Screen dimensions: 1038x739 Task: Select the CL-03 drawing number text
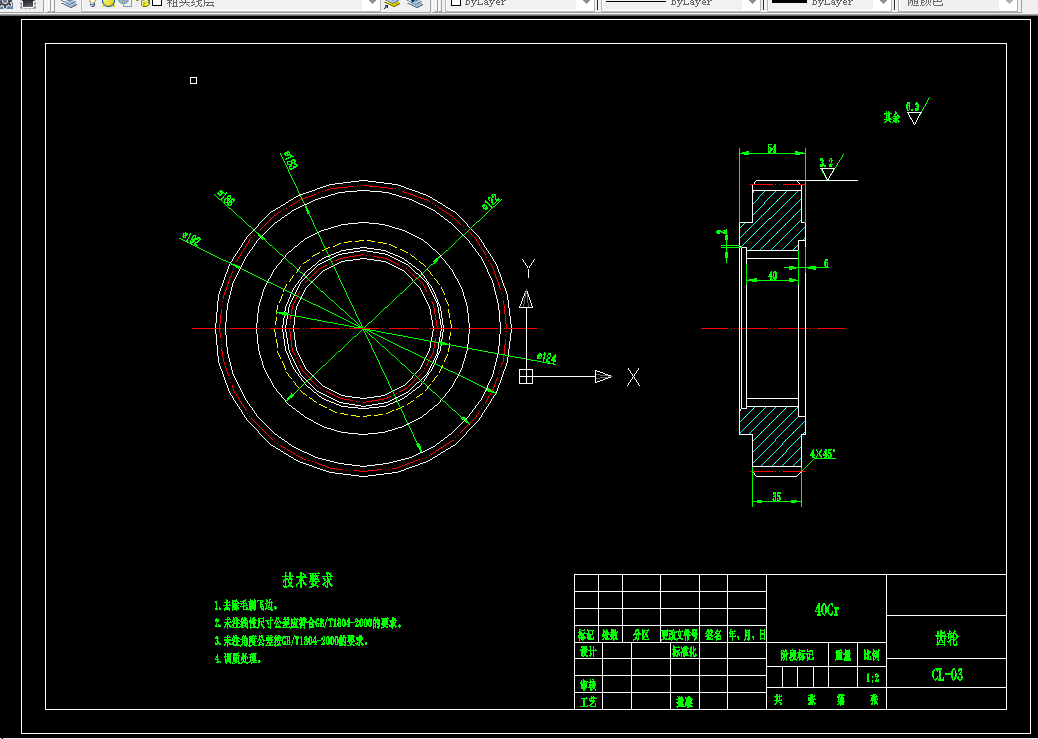[947, 675]
